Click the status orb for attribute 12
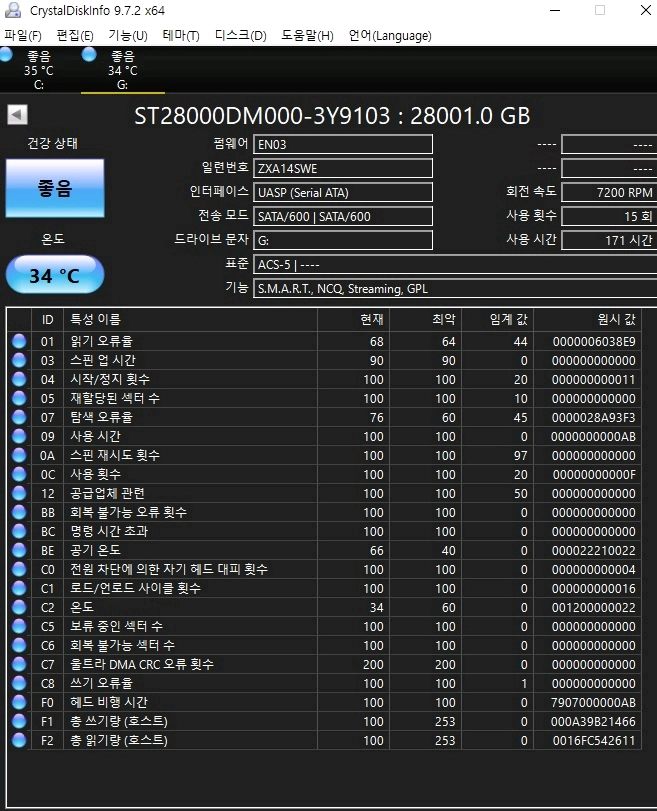The width and height of the screenshot is (657, 811). pos(19,493)
